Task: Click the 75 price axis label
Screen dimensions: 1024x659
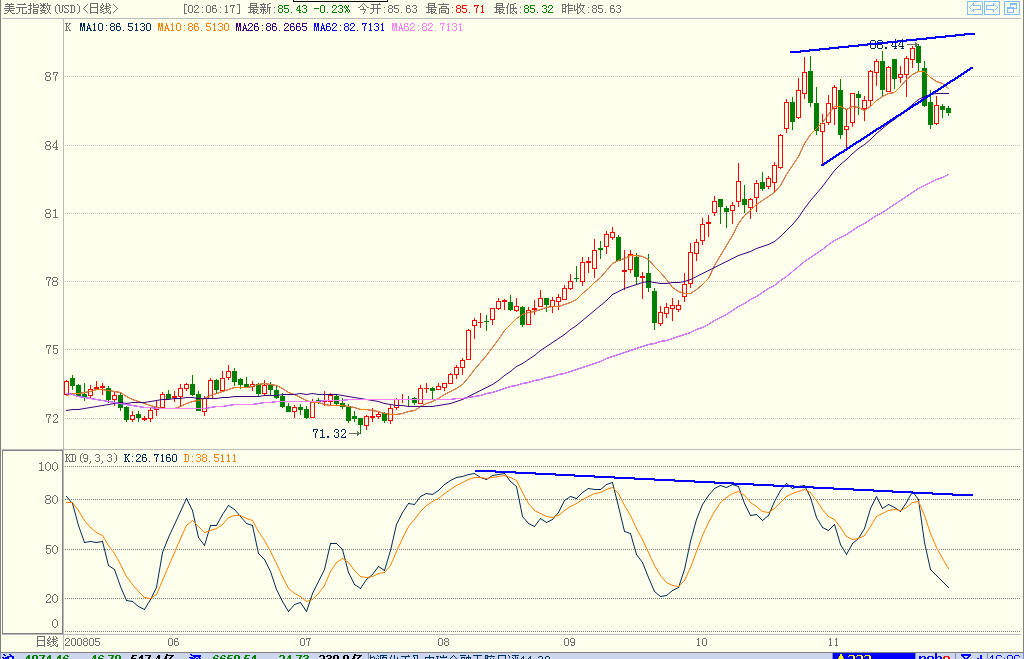Action: 51,350
